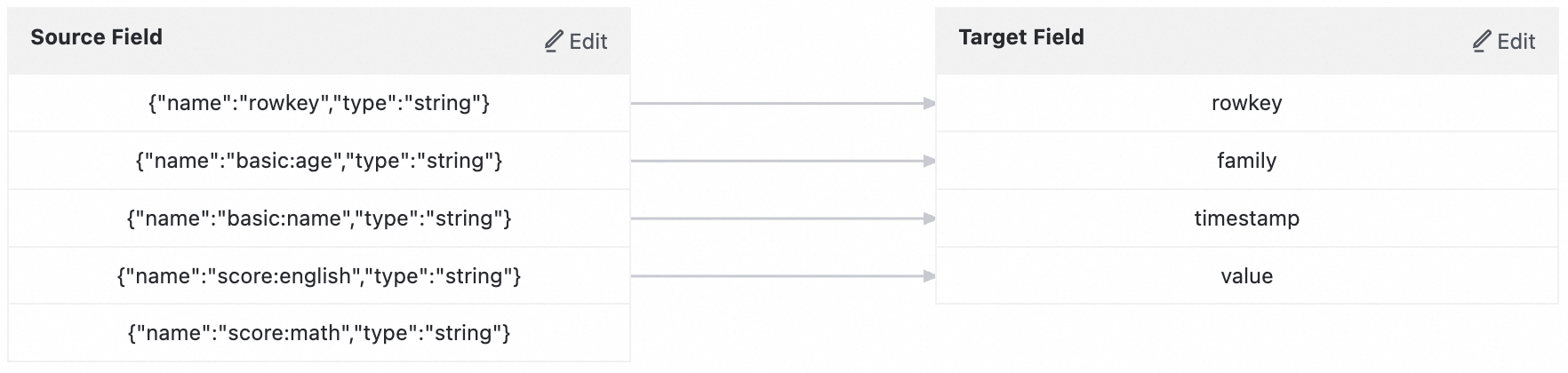The image size is (1568, 373).
Task: Click the arrowhead pointing at rowkey target
Action: (x=929, y=104)
